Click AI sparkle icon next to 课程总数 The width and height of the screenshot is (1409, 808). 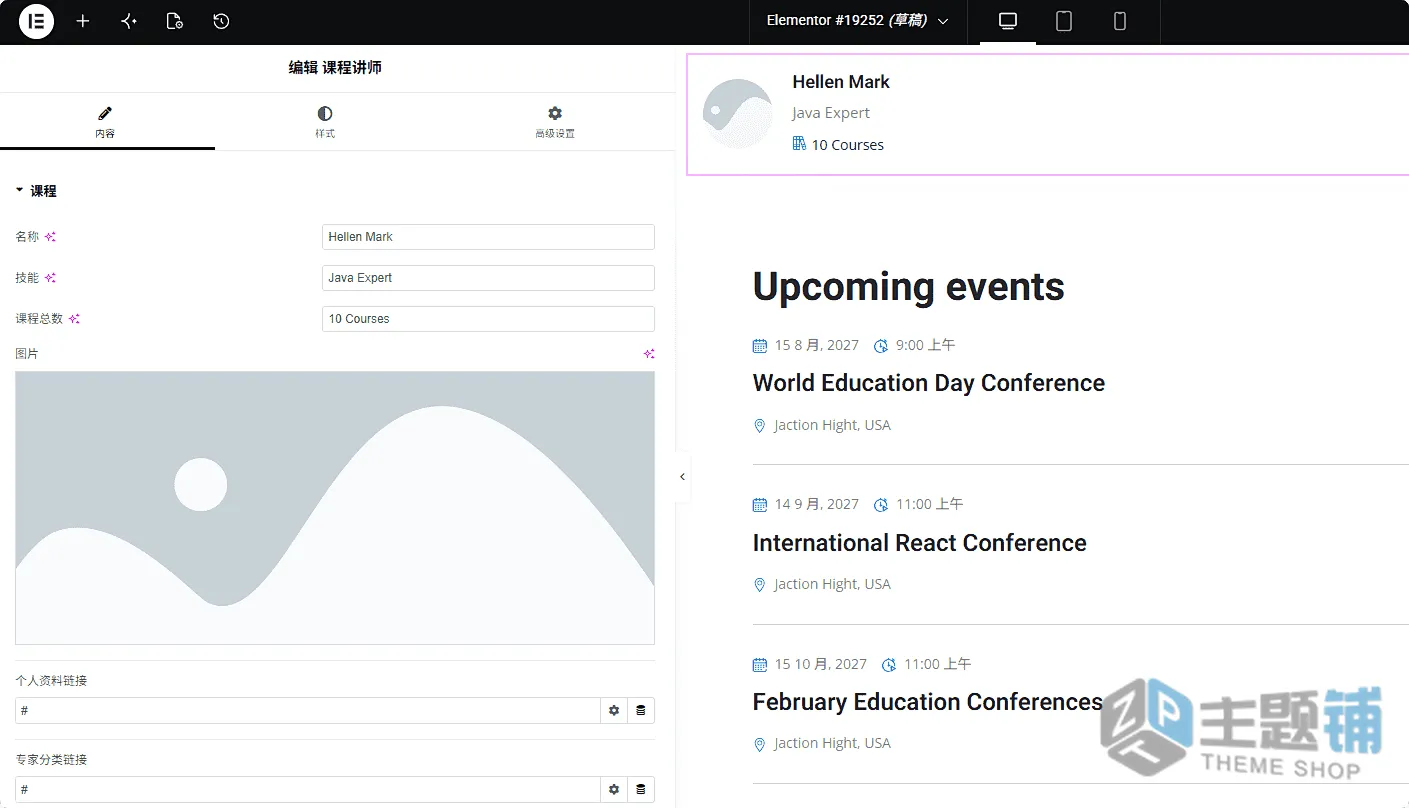[x=74, y=319]
